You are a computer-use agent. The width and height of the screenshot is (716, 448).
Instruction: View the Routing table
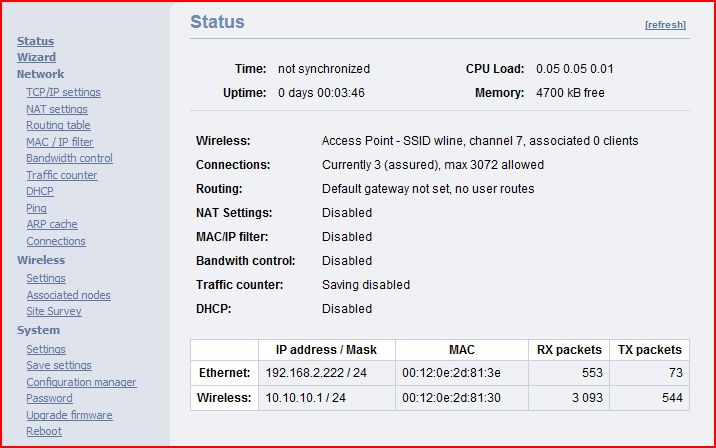(x=58, y=125)
